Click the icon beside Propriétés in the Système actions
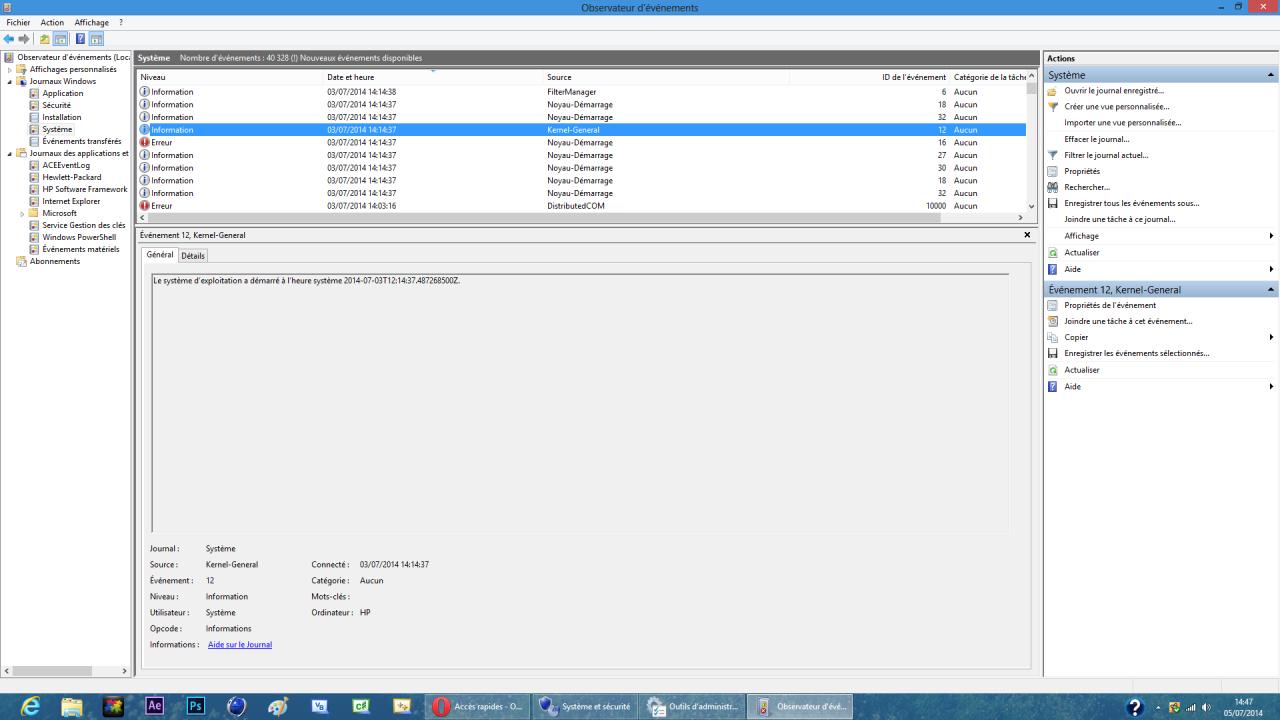Viewport: 1280px width, 720px height. [x=1052, y=171]
